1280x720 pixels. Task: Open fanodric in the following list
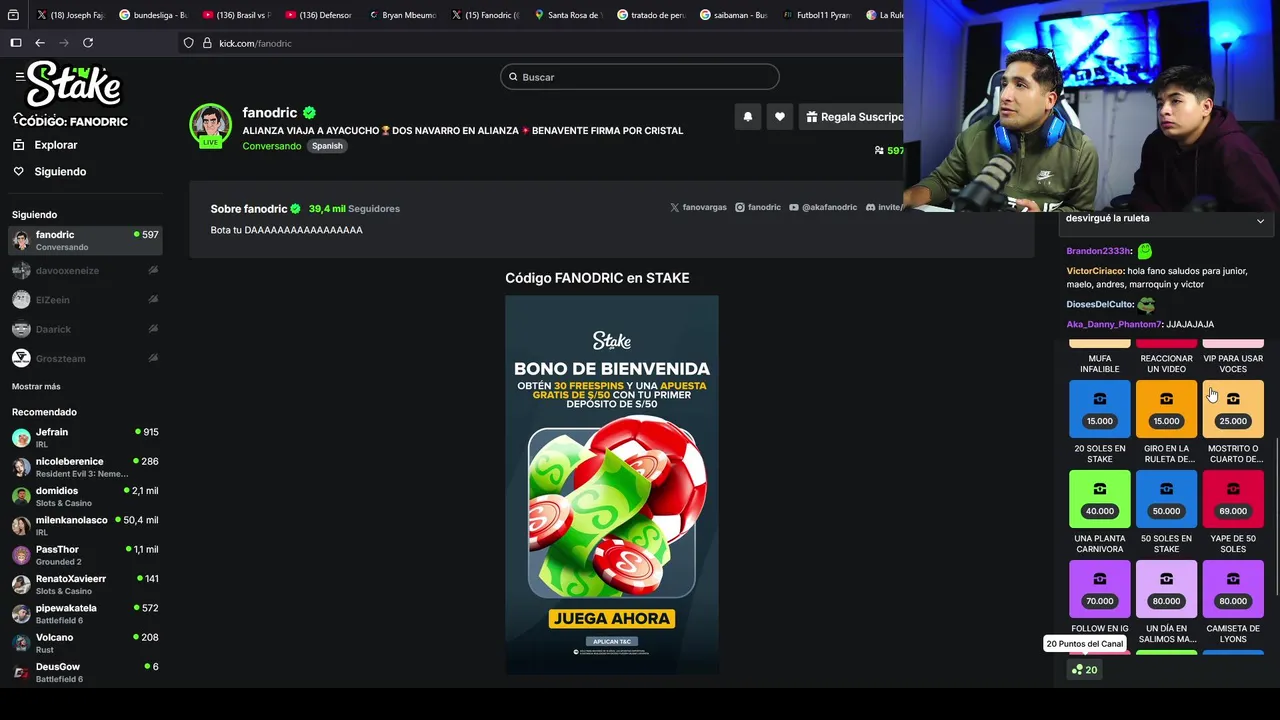point(85,240)
